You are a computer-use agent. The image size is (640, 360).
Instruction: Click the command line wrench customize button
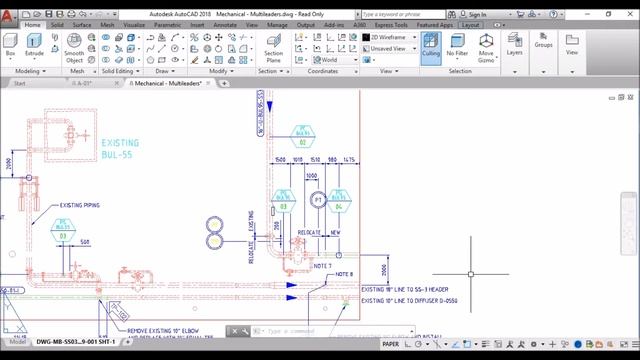pos(244,331)
